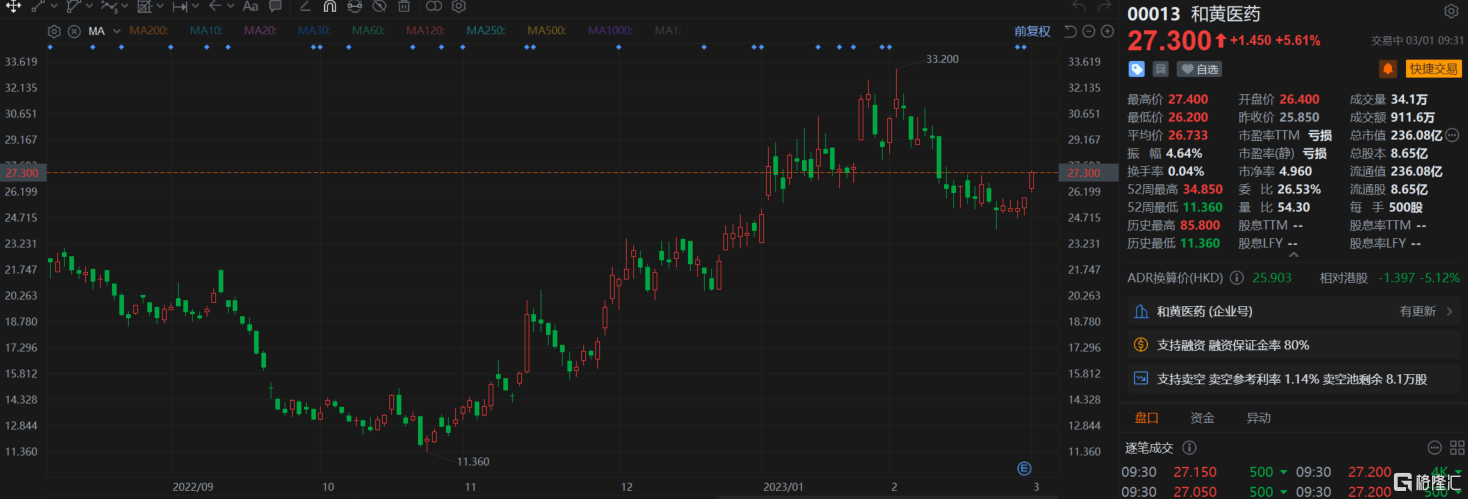Open range measure options arrow
1468x499 pixels.
[x=196, y=6]
